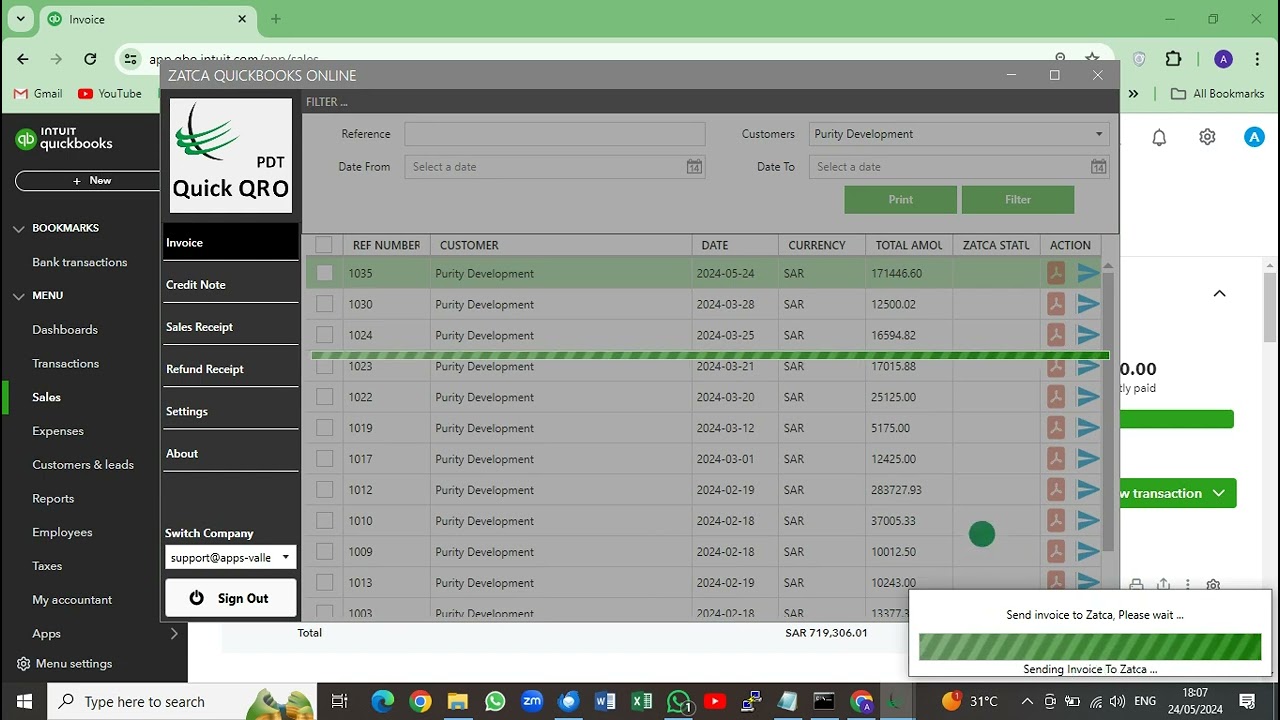Open PDF icon for invoice 1022
The image size is (1280, 720).
(x=1056, y=397)
